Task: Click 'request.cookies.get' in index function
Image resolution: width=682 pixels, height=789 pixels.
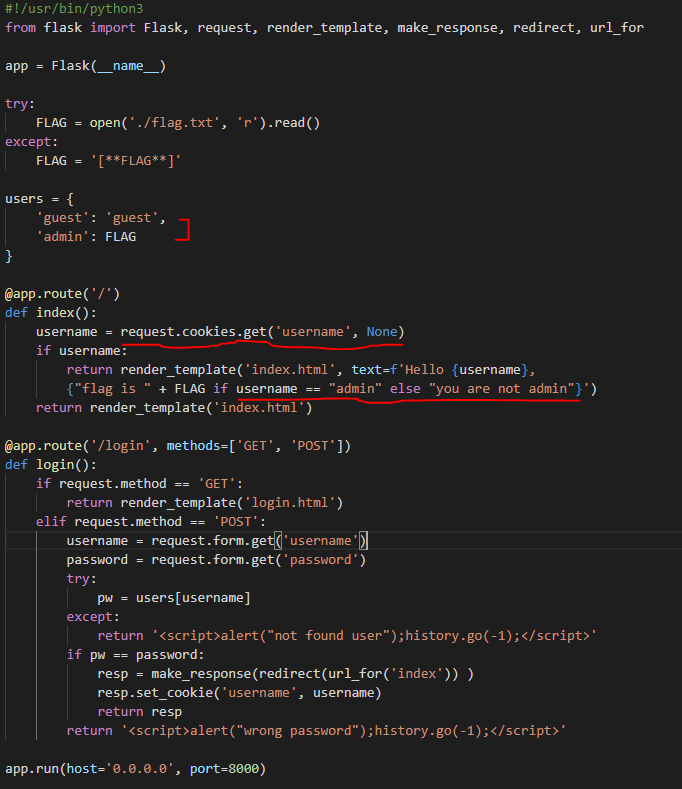Action: tap(193, 332)
